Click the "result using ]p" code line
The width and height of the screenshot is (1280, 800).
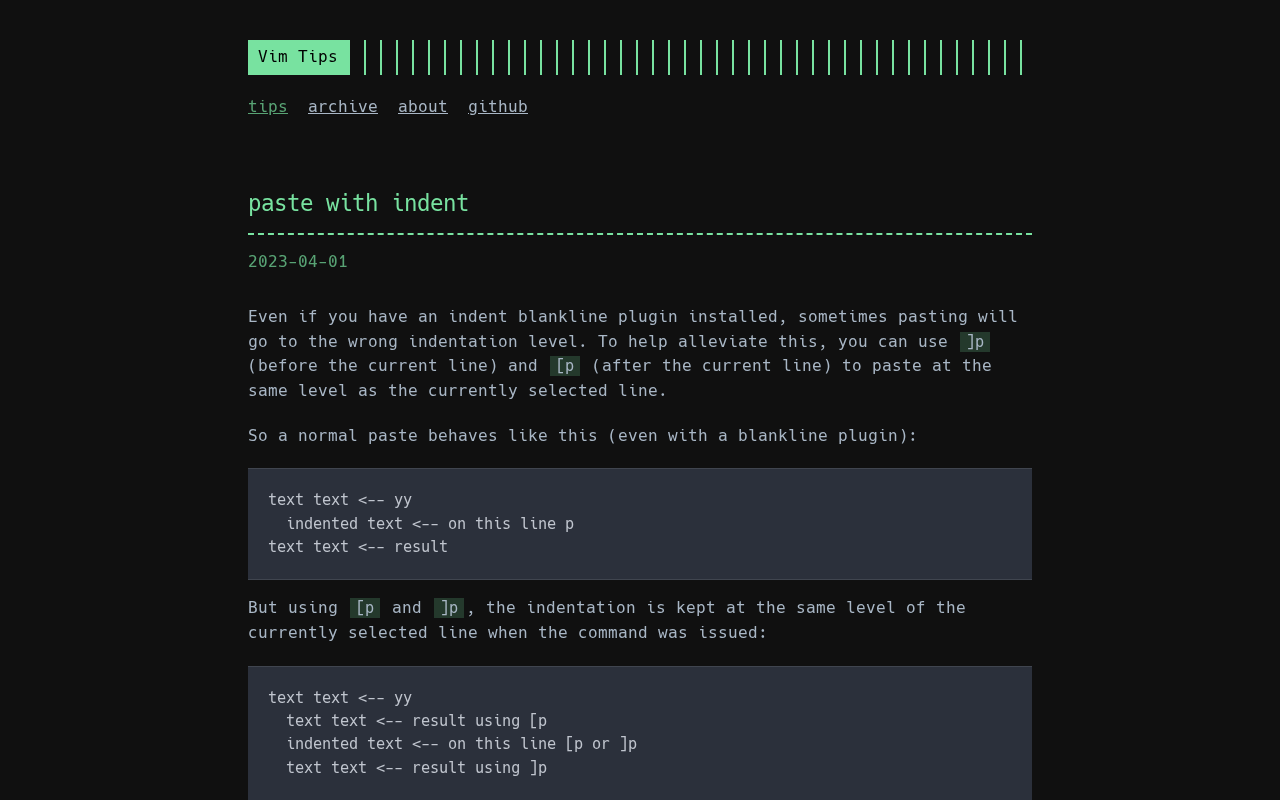(x=416, y=768)
